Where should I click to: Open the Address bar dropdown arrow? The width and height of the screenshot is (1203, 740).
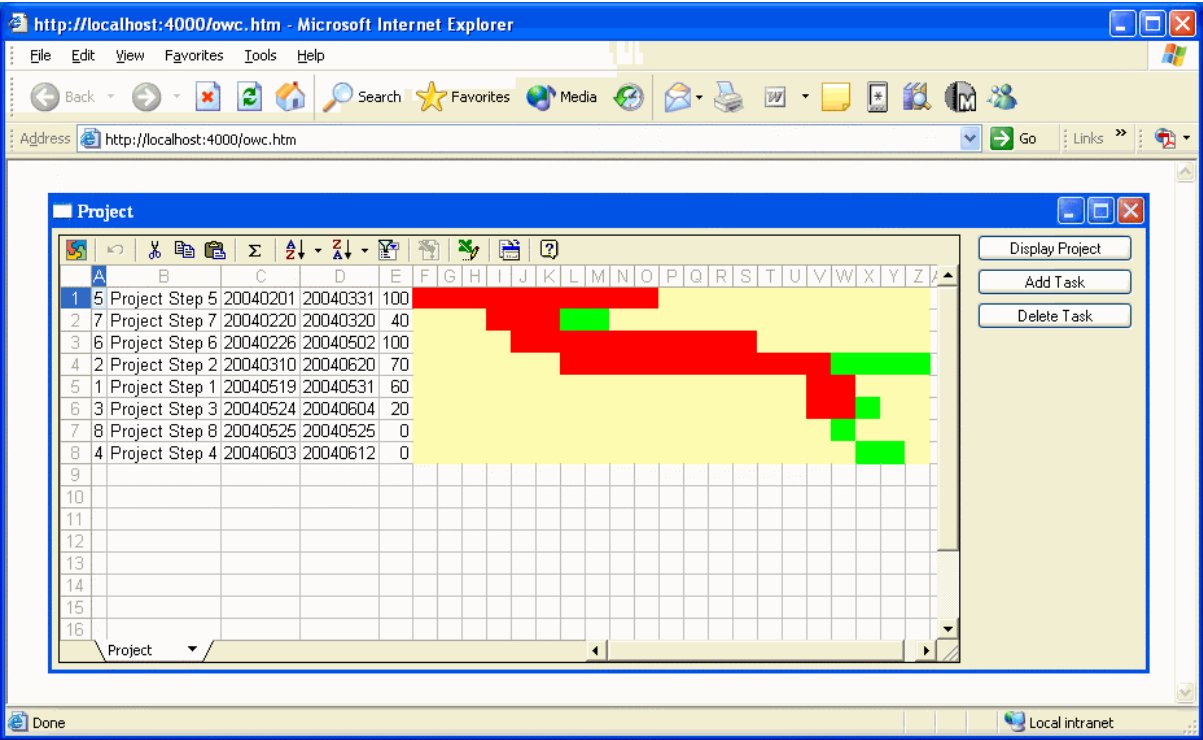970,139
